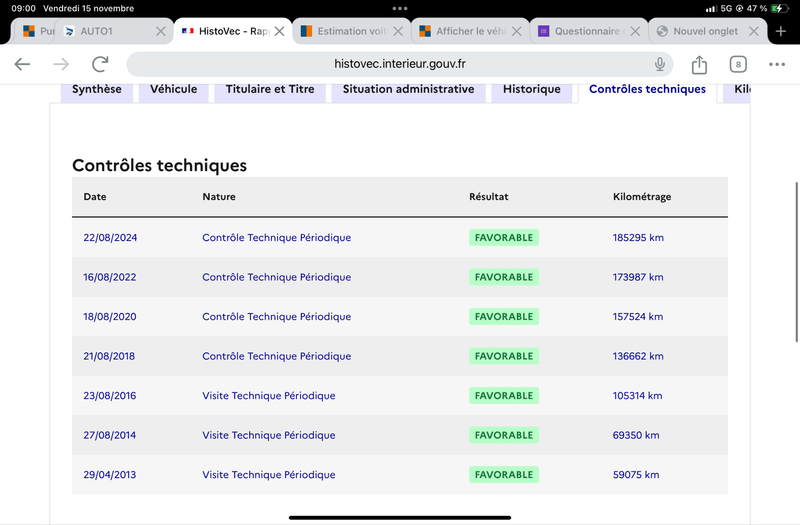800x525 pixels.
Task: Click the page vertical scrollbar
Action: [796, 262]
